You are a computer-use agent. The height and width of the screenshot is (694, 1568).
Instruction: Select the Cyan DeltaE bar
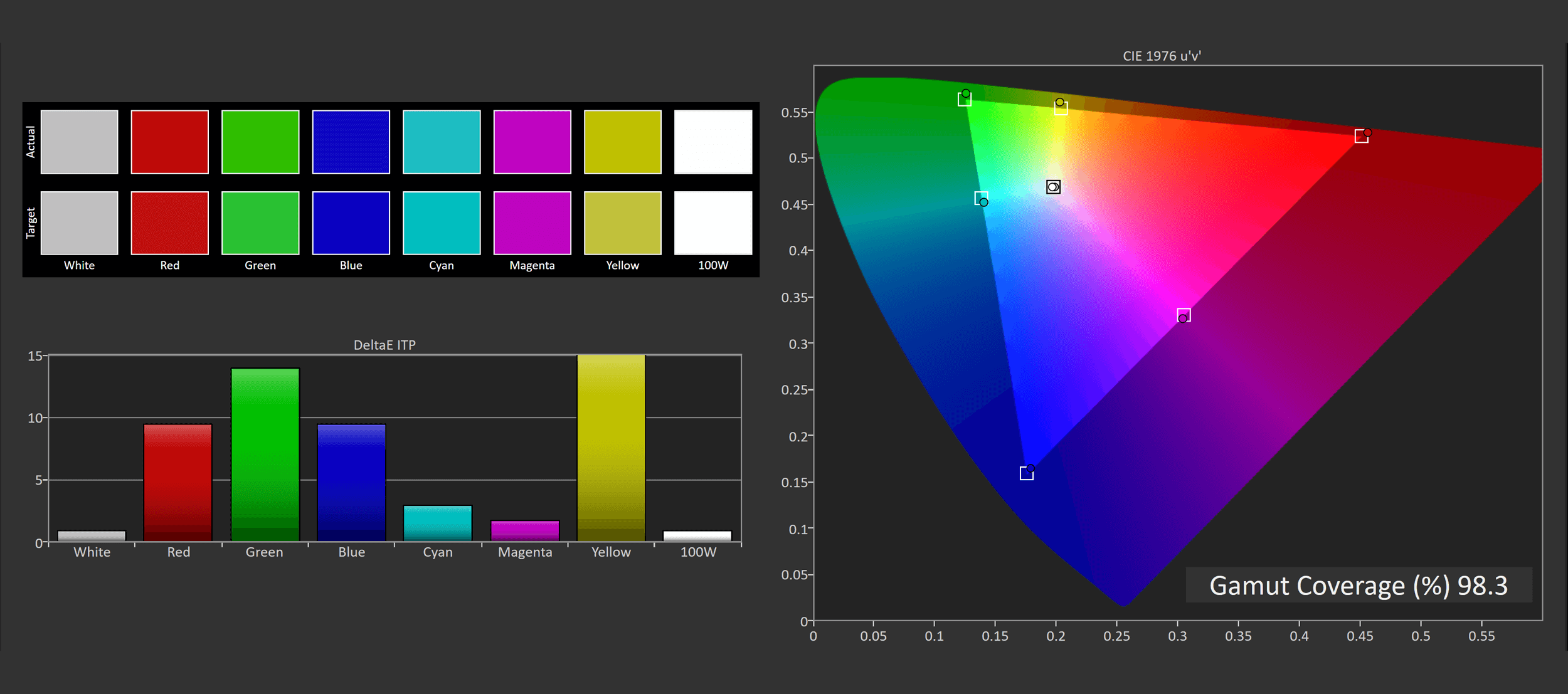[x=437, y=523]
